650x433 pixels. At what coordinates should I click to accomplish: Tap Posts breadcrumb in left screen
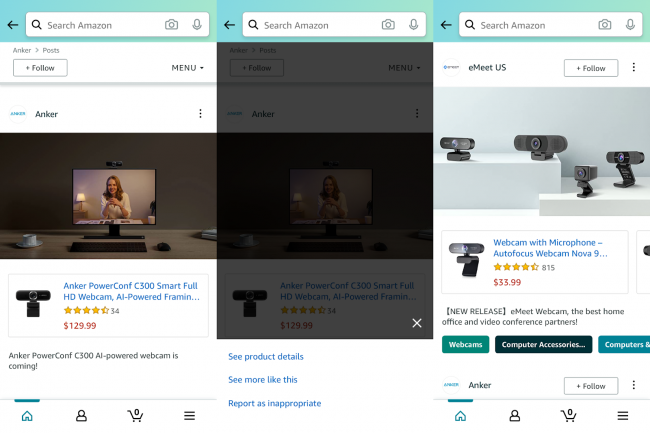tap(51, 50)
